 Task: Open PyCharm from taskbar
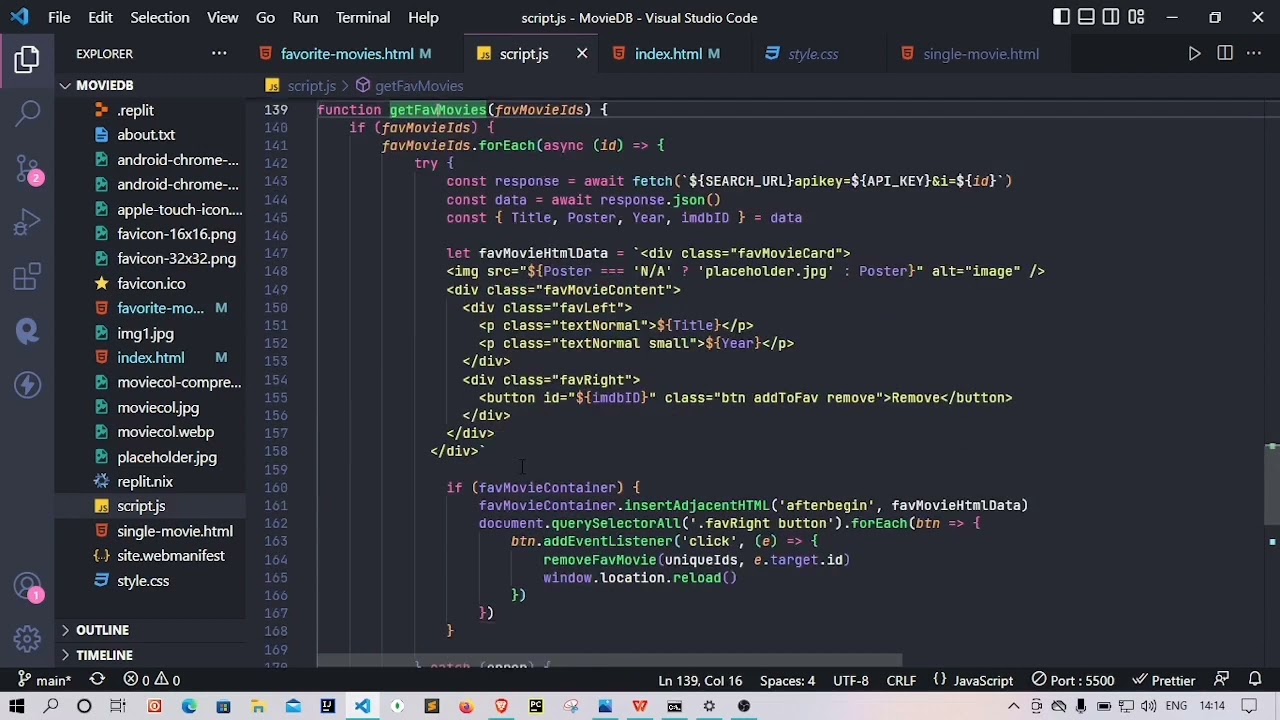536,706
